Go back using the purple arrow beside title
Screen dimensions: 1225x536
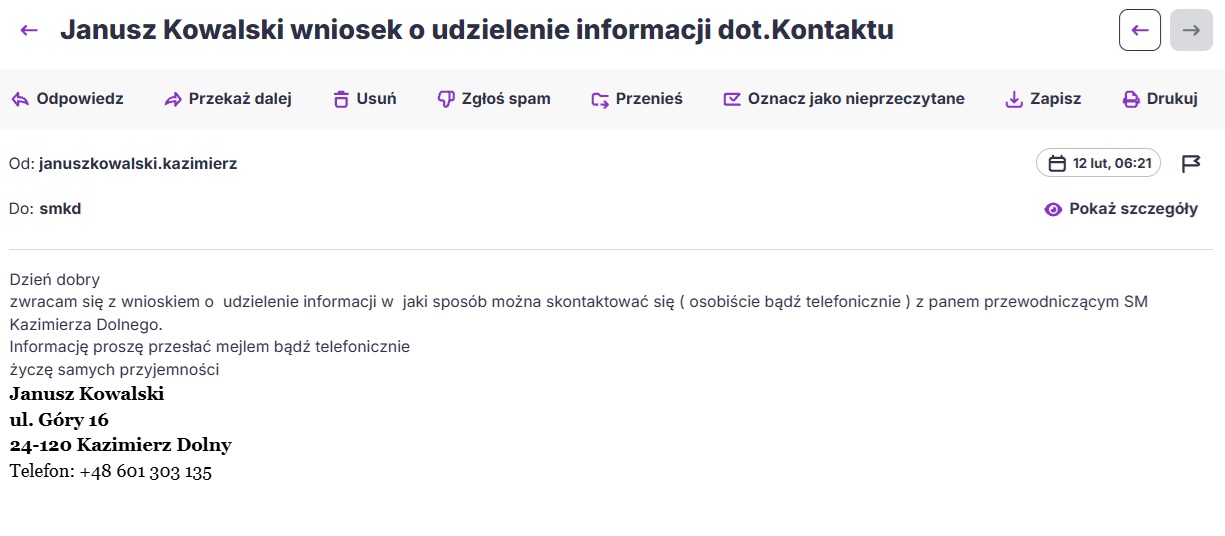click(29, 30)
